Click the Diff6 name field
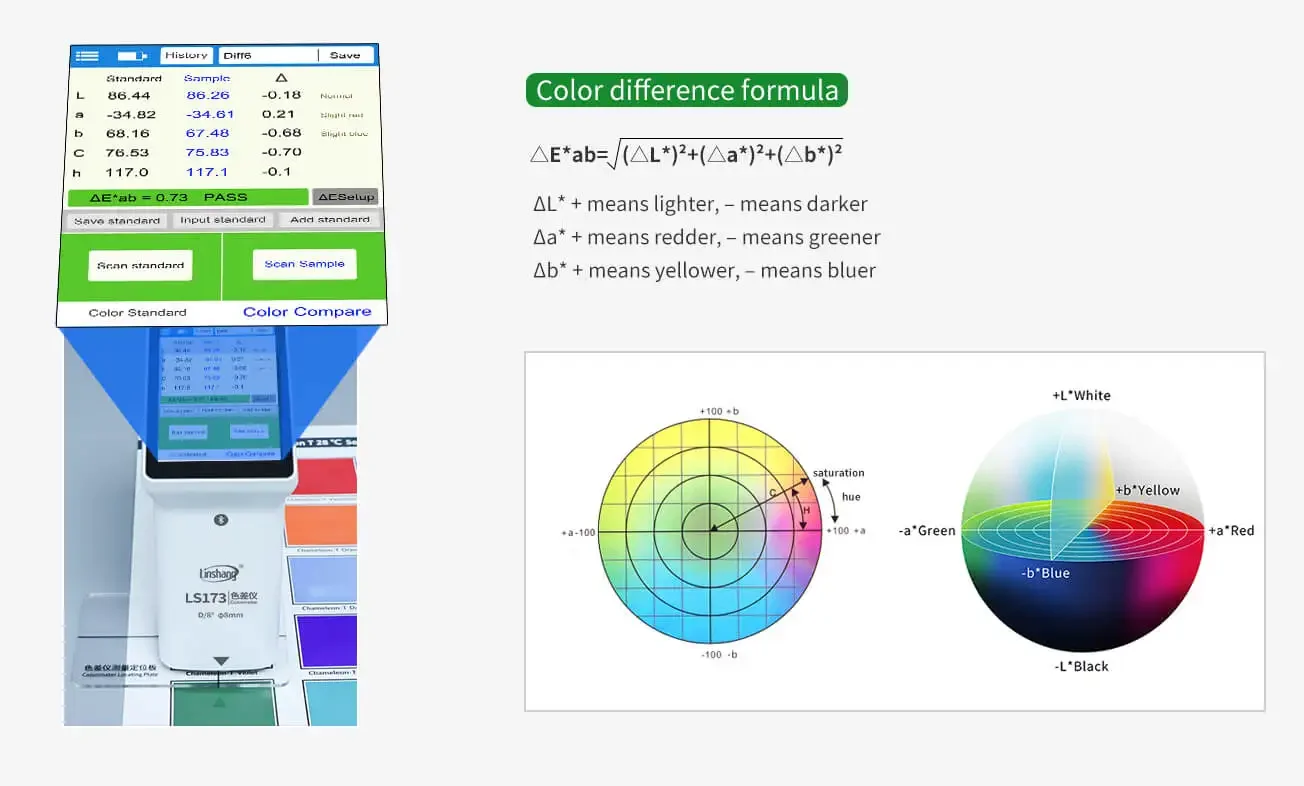Screen dimensions: 1304x786 pos(268,55)
